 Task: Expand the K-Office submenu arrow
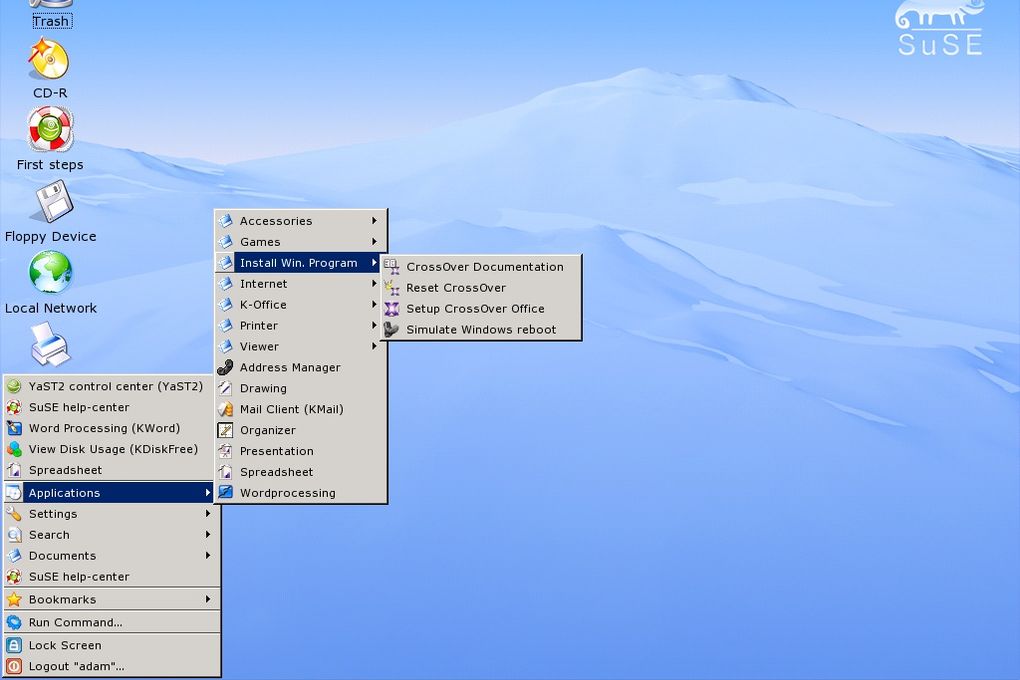pyautogui.click(x=375, y=305)
